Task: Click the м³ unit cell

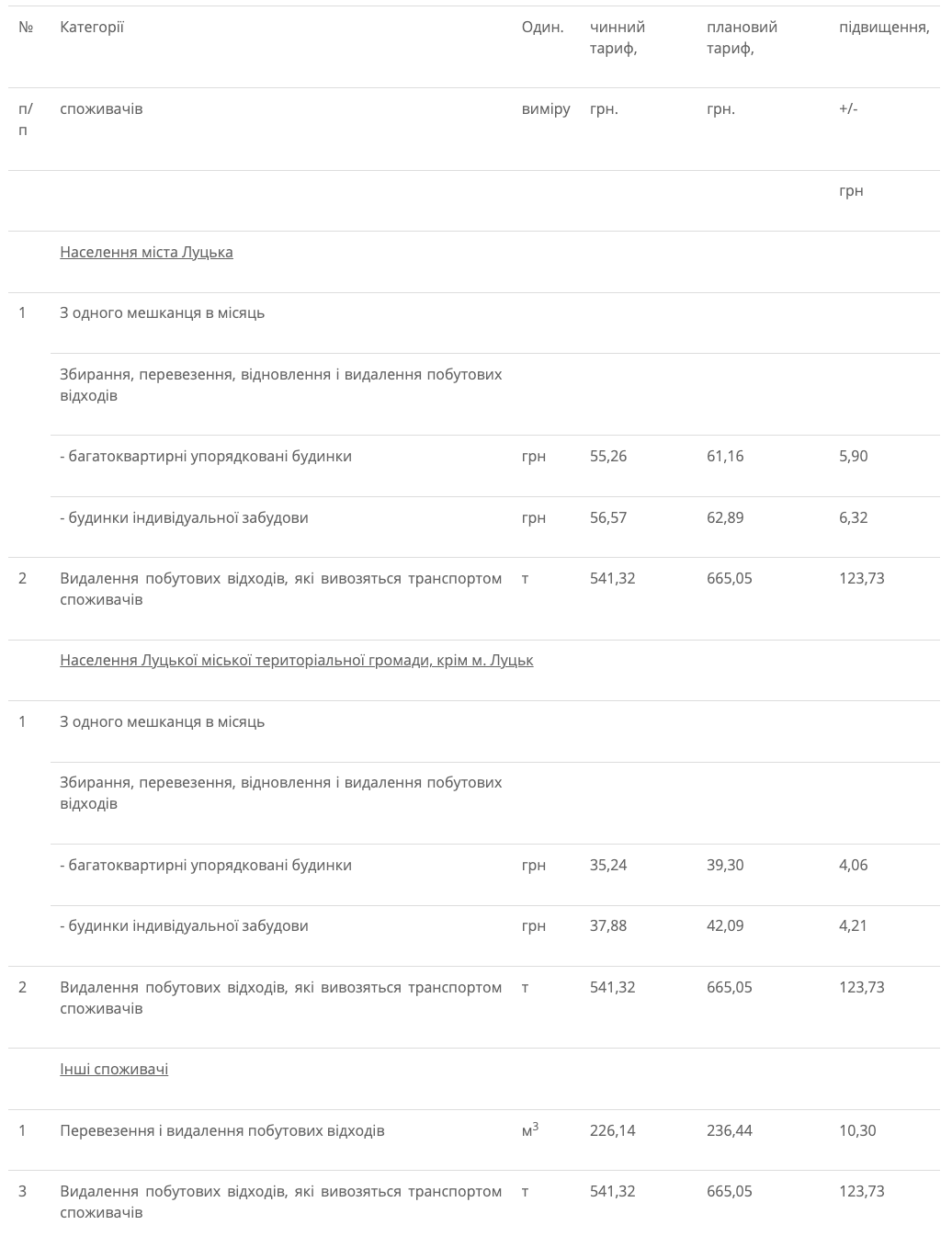Action: point(530,1129)
